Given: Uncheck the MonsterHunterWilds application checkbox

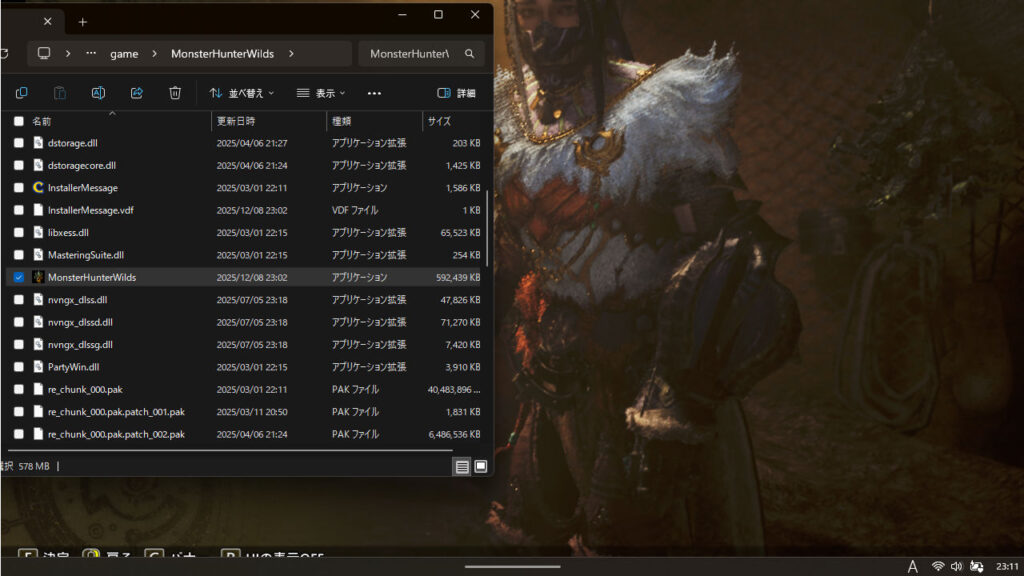Looking at the screenshot, I should tap(18, 277).
